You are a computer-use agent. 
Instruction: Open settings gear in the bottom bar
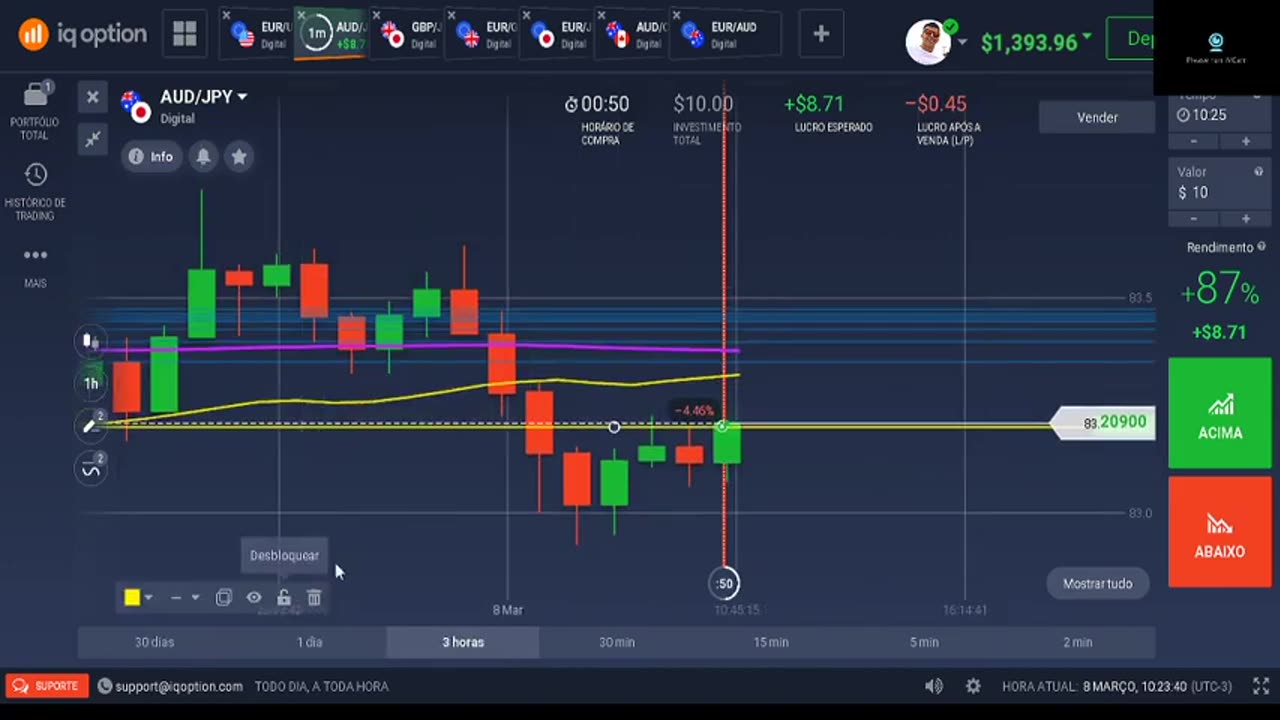point(973,686)
